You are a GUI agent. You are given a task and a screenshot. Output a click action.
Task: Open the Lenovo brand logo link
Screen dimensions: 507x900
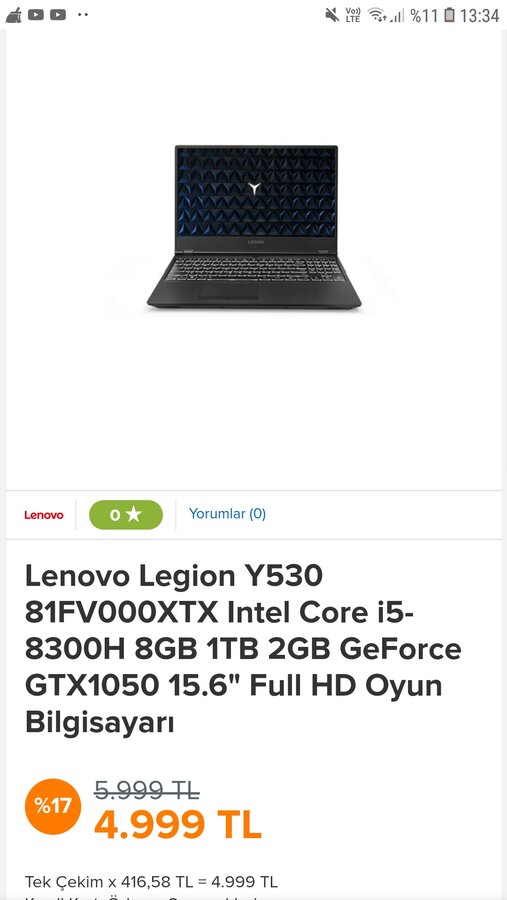[44, 515]
